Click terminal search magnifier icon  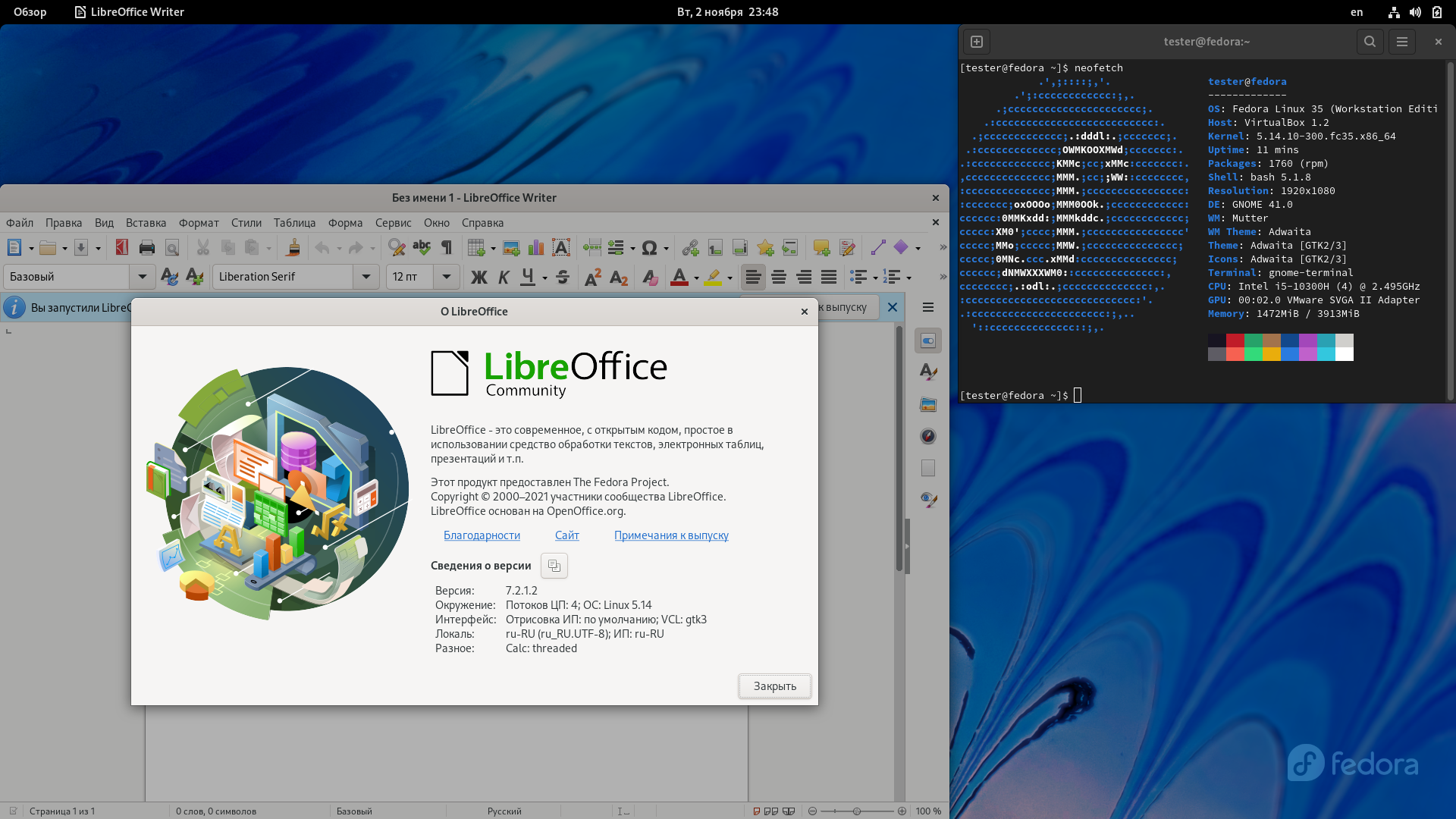click(x=1370, y=42)
